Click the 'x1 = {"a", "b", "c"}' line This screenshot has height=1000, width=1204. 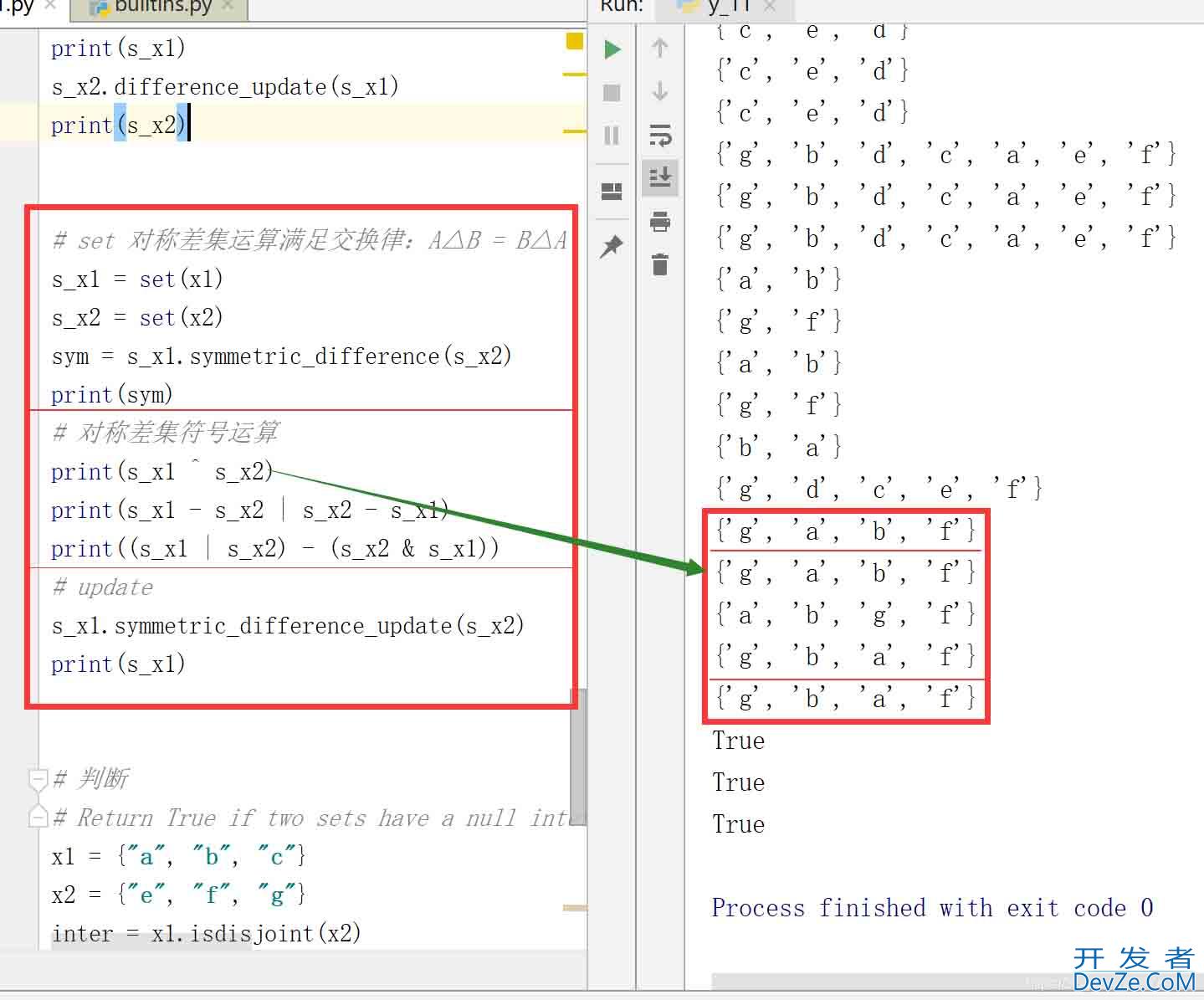click(x=178, y=857)
